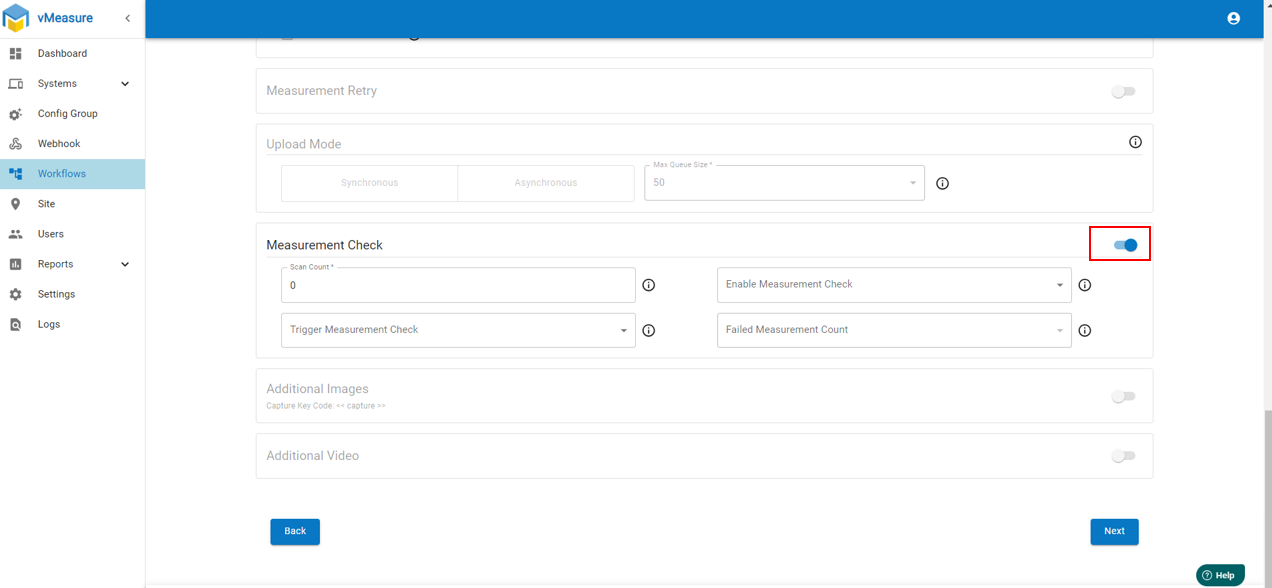Show info next to Trigger Measurement Check
Viewport: 1272px width, 588px height.
[x=648, y=330]
